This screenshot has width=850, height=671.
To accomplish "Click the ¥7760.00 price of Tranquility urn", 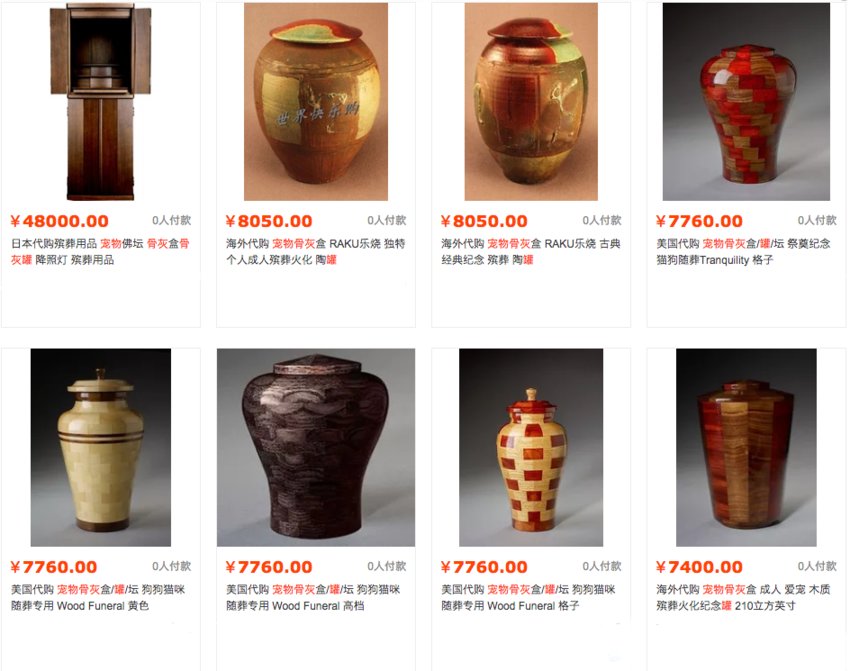I will (x=699, y=221).
